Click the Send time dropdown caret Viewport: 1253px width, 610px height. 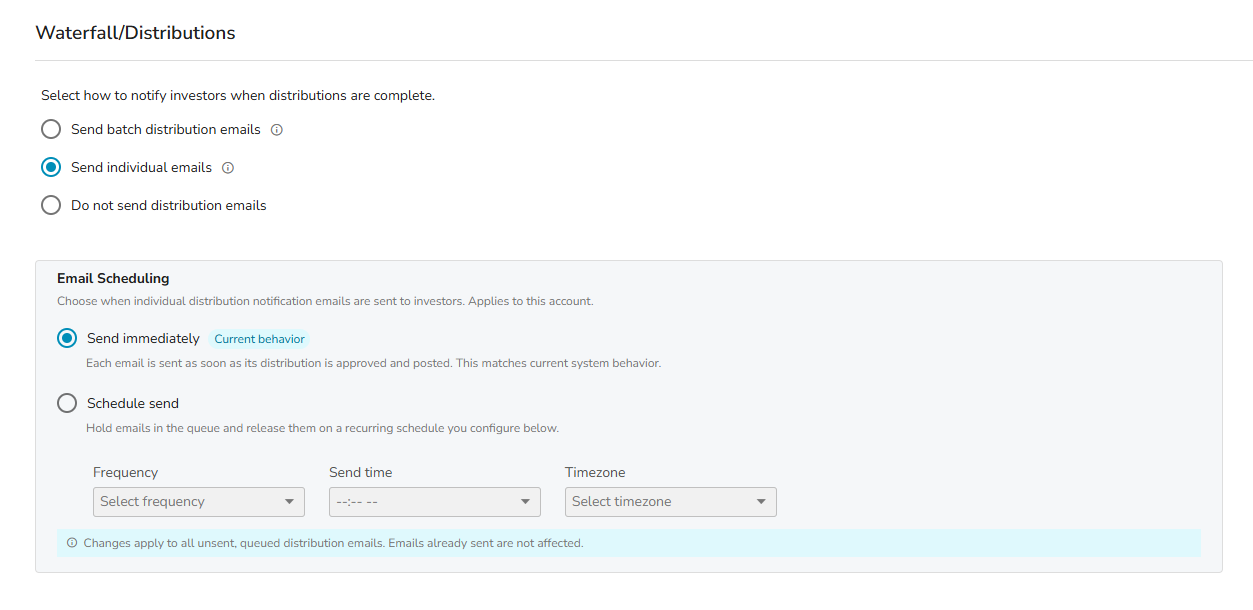526,502
